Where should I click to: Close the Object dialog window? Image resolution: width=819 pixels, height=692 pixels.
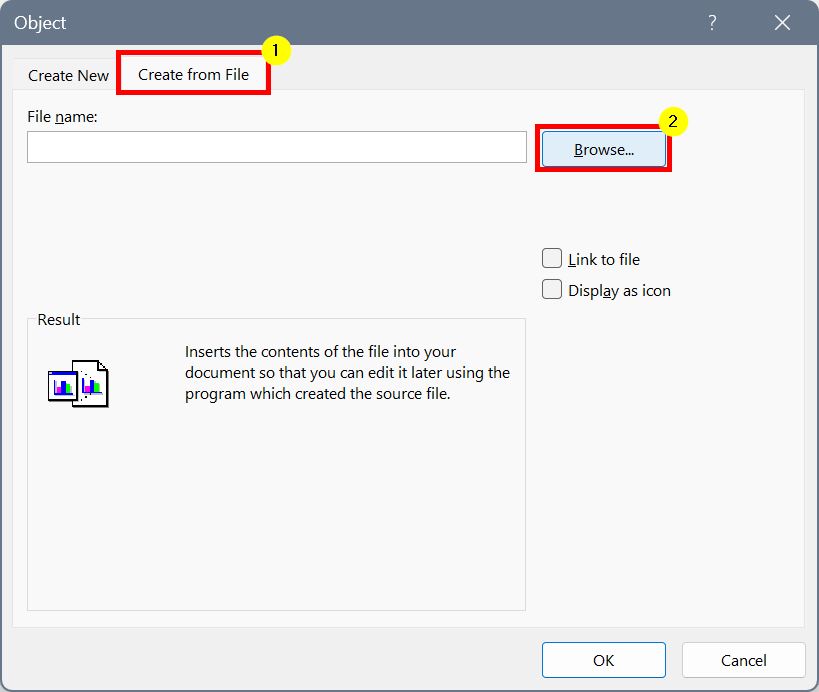[782, 22]
